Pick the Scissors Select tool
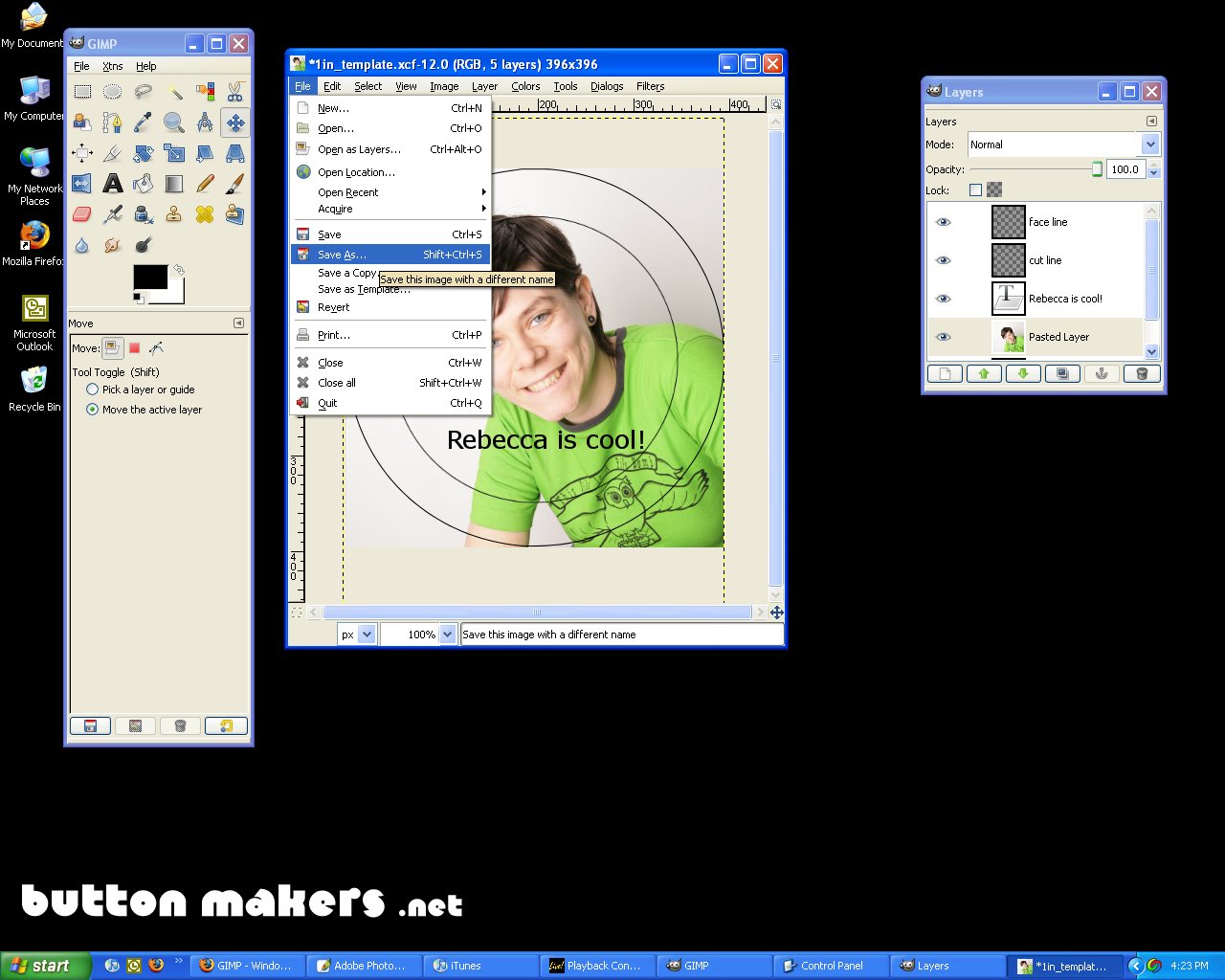This screenshot has height=980, width=1225. point(235,92)
